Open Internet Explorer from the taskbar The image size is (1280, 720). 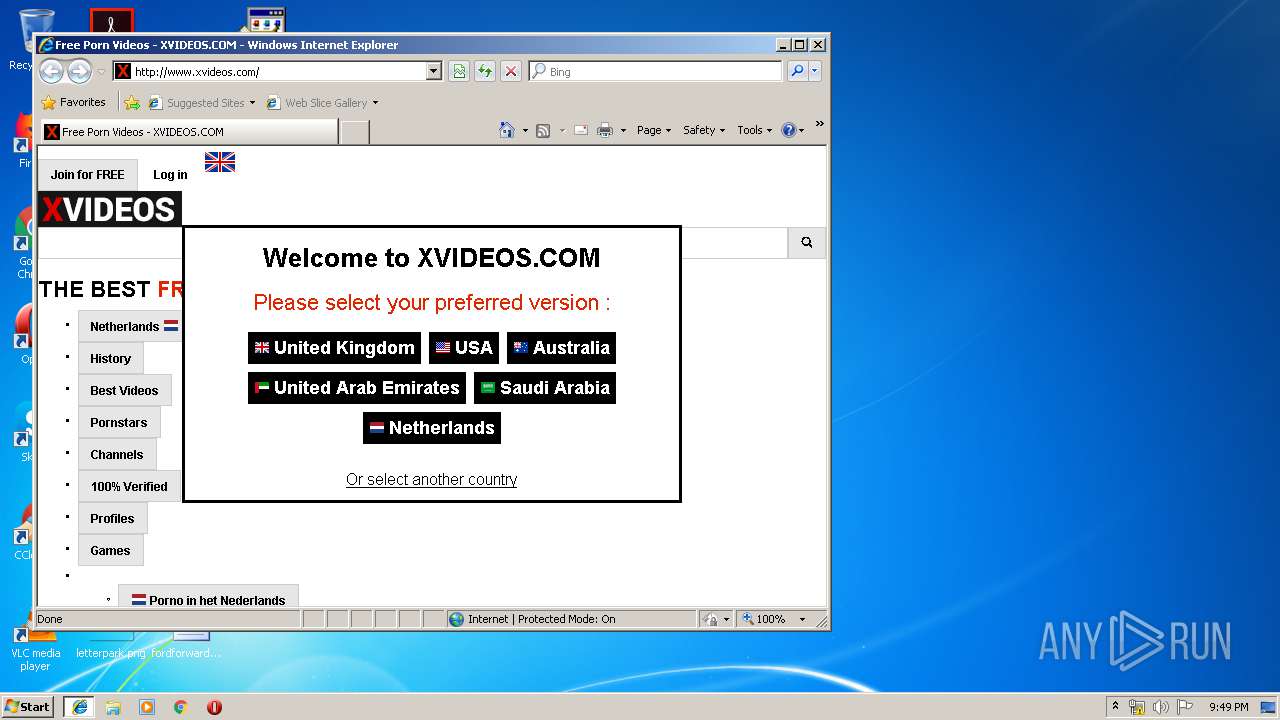(x=79, y=707)
